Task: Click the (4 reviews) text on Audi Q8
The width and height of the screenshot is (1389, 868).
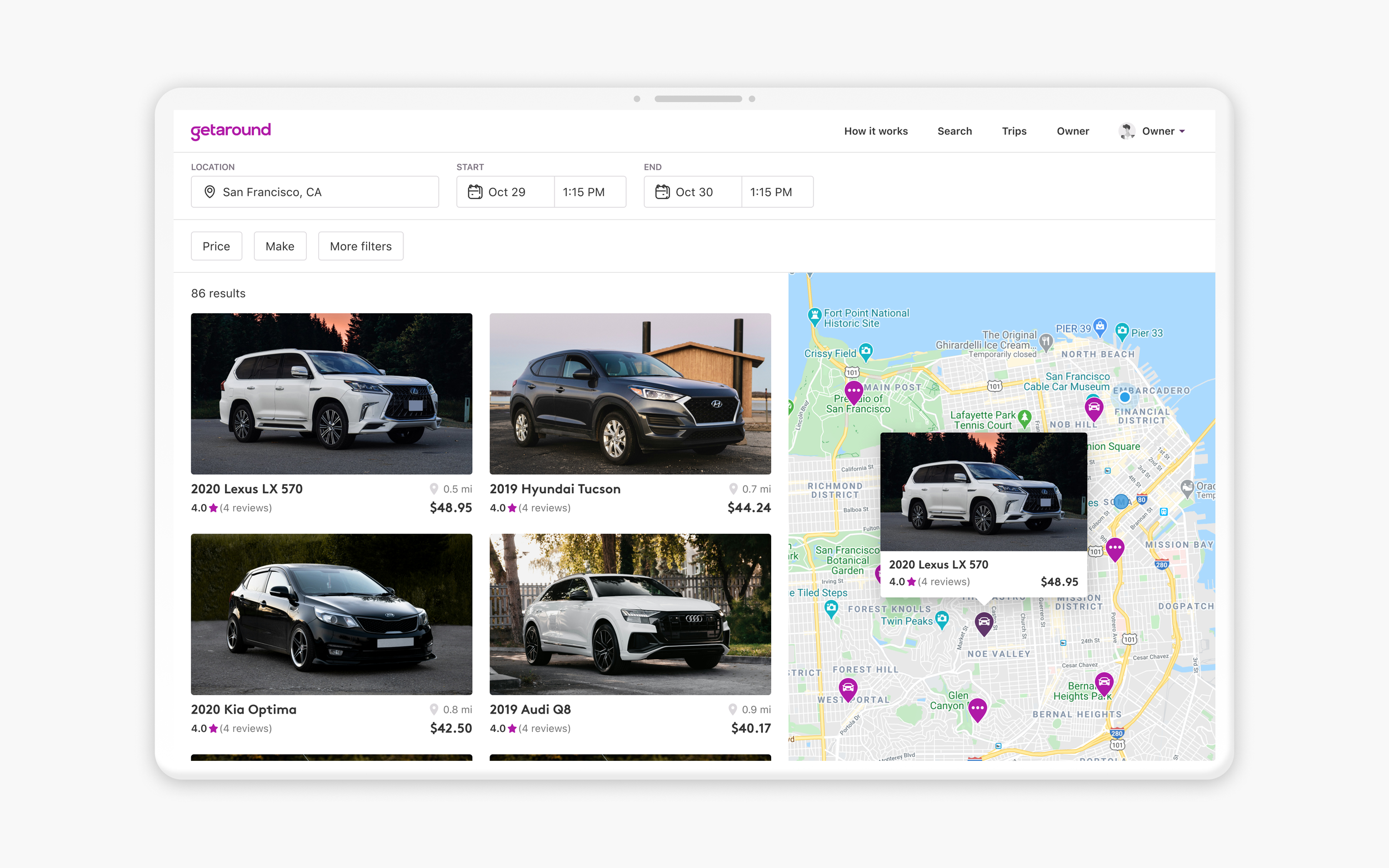Action: coord(544,728)
